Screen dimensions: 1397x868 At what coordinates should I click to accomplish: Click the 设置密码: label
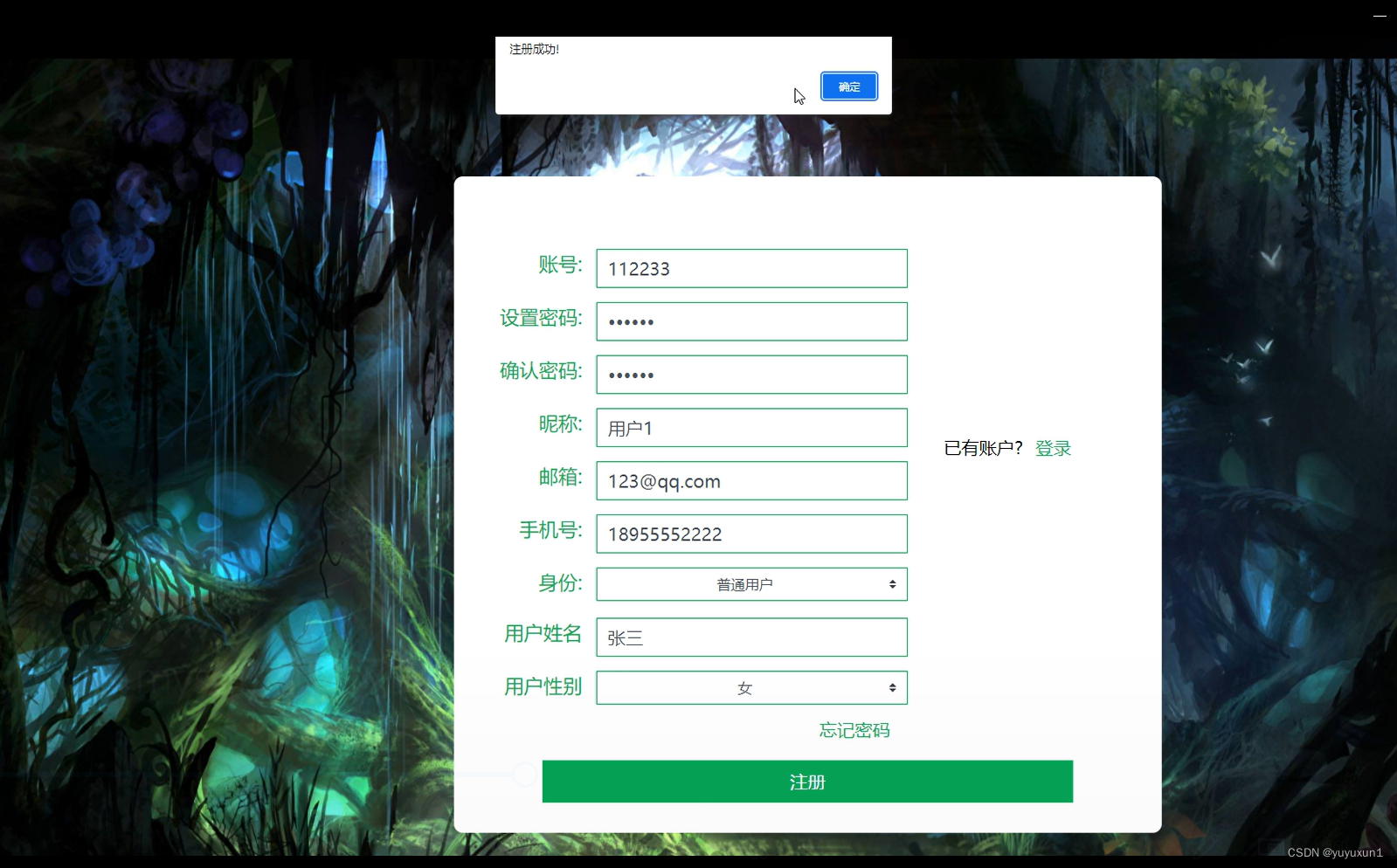click(x=541, y=318)
